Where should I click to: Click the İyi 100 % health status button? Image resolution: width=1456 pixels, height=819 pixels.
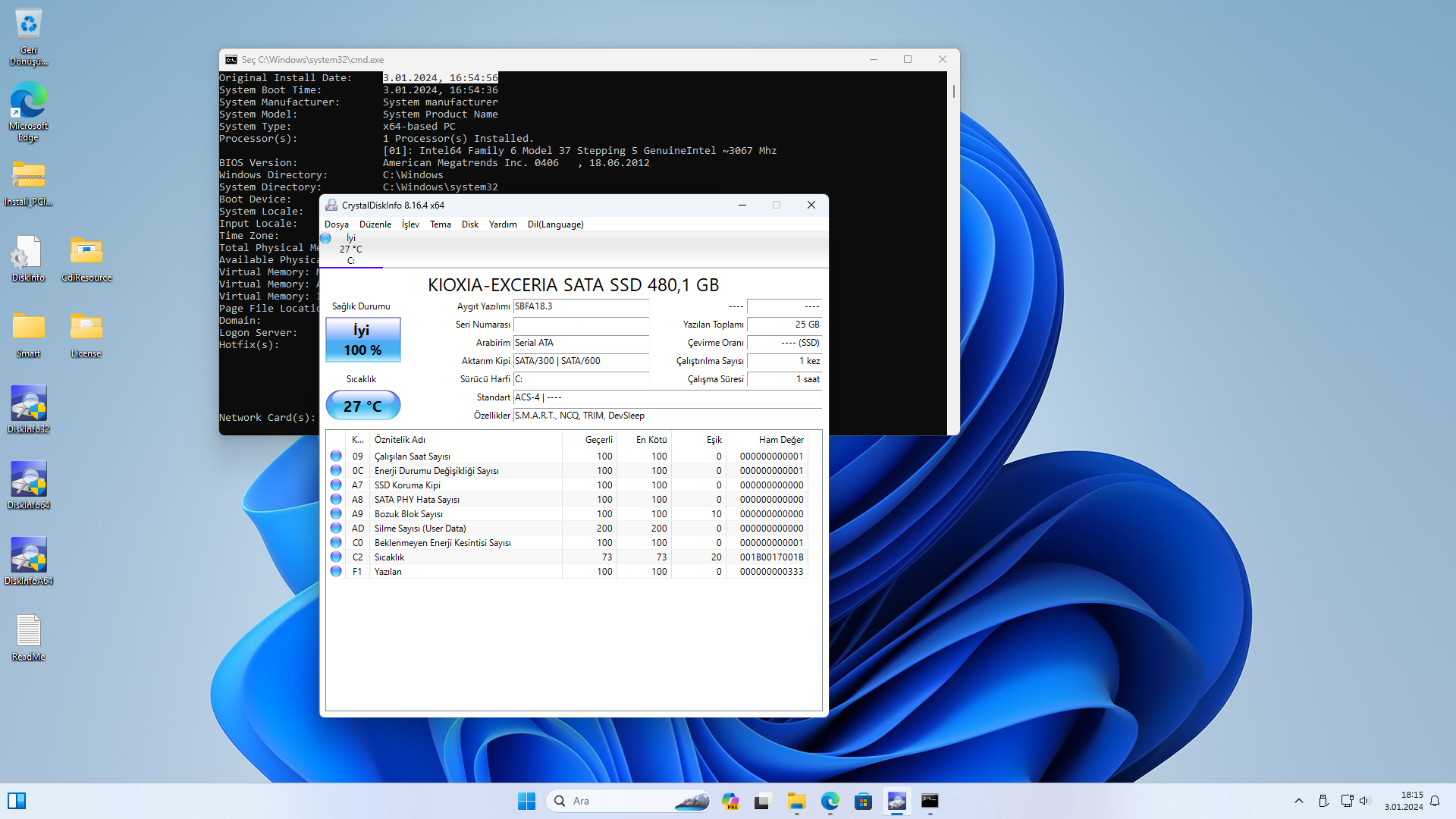362,340
